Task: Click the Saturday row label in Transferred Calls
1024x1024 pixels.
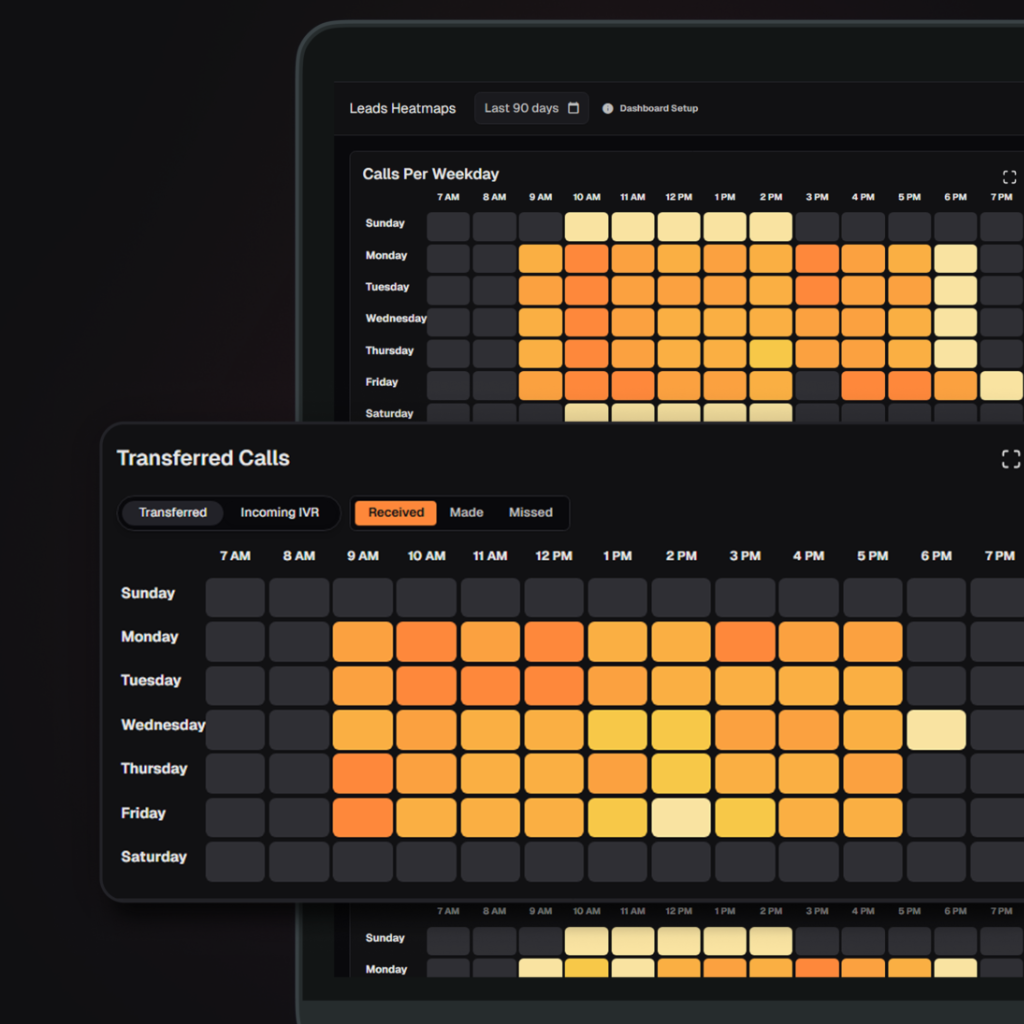Action: coord(153,857)
